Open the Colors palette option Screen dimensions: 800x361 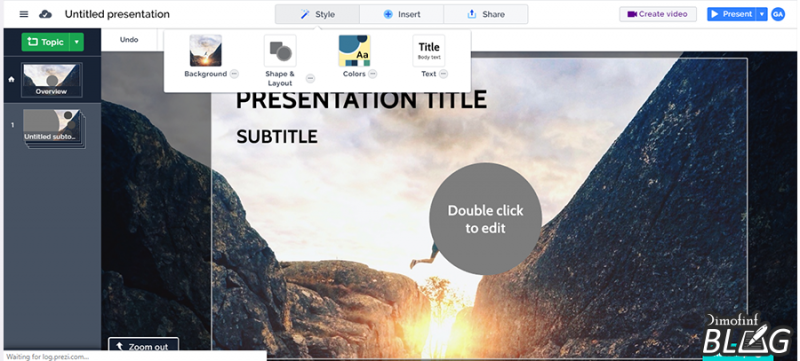click(355, 56)
